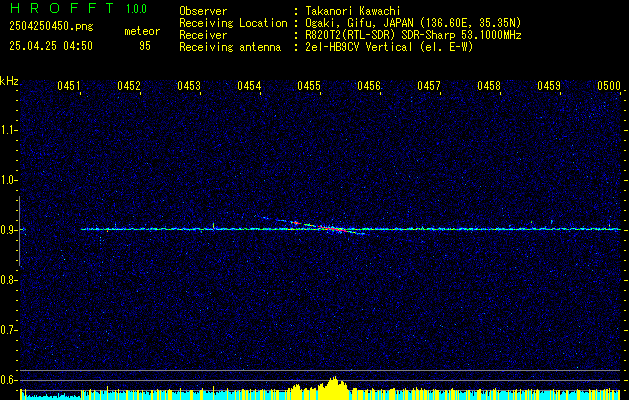
Task: Click time marker 0452
Action: [x=129, y=86]
